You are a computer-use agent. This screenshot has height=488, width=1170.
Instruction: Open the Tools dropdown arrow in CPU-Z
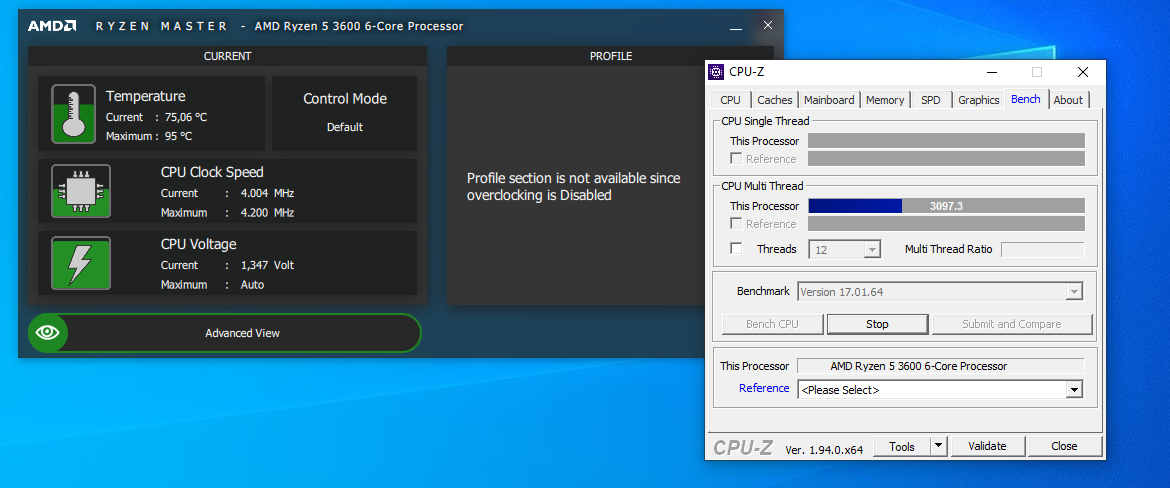pyautogui.click(x=939, y=446)
